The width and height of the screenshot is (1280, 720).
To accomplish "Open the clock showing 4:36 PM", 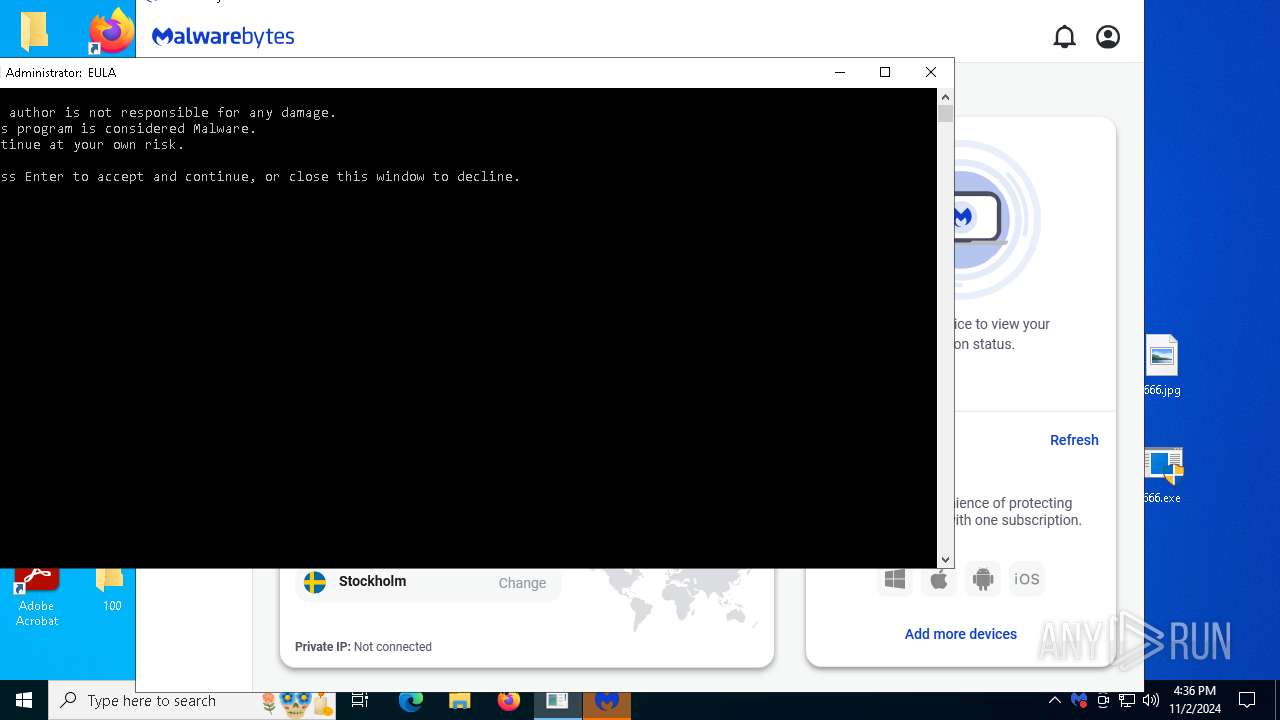I will click(x=1195, y=700).
